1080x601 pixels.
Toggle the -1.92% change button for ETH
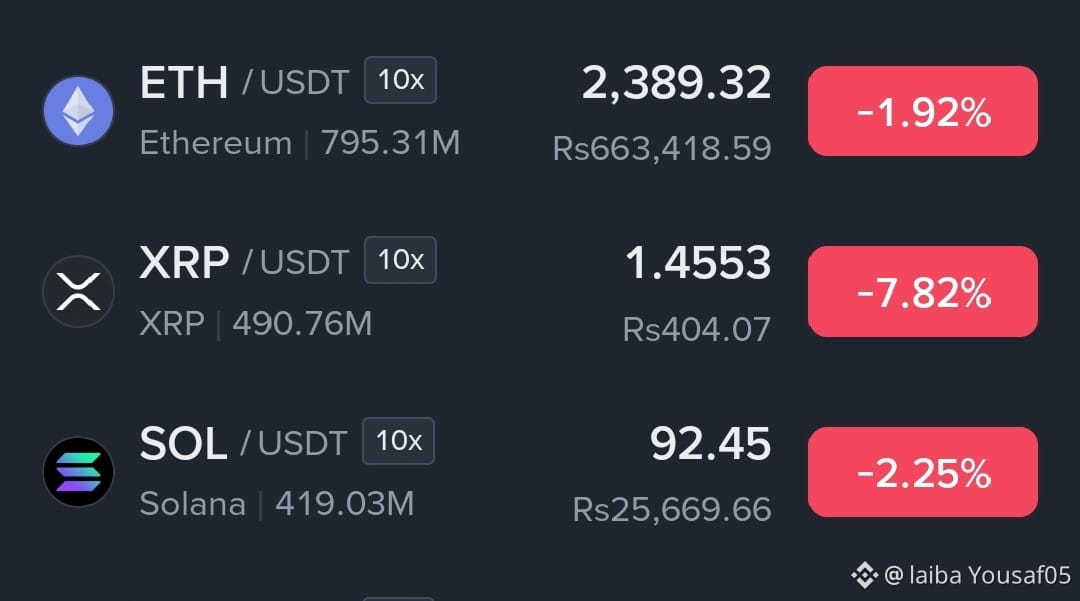pyautogui.click(x=923, y=111)
